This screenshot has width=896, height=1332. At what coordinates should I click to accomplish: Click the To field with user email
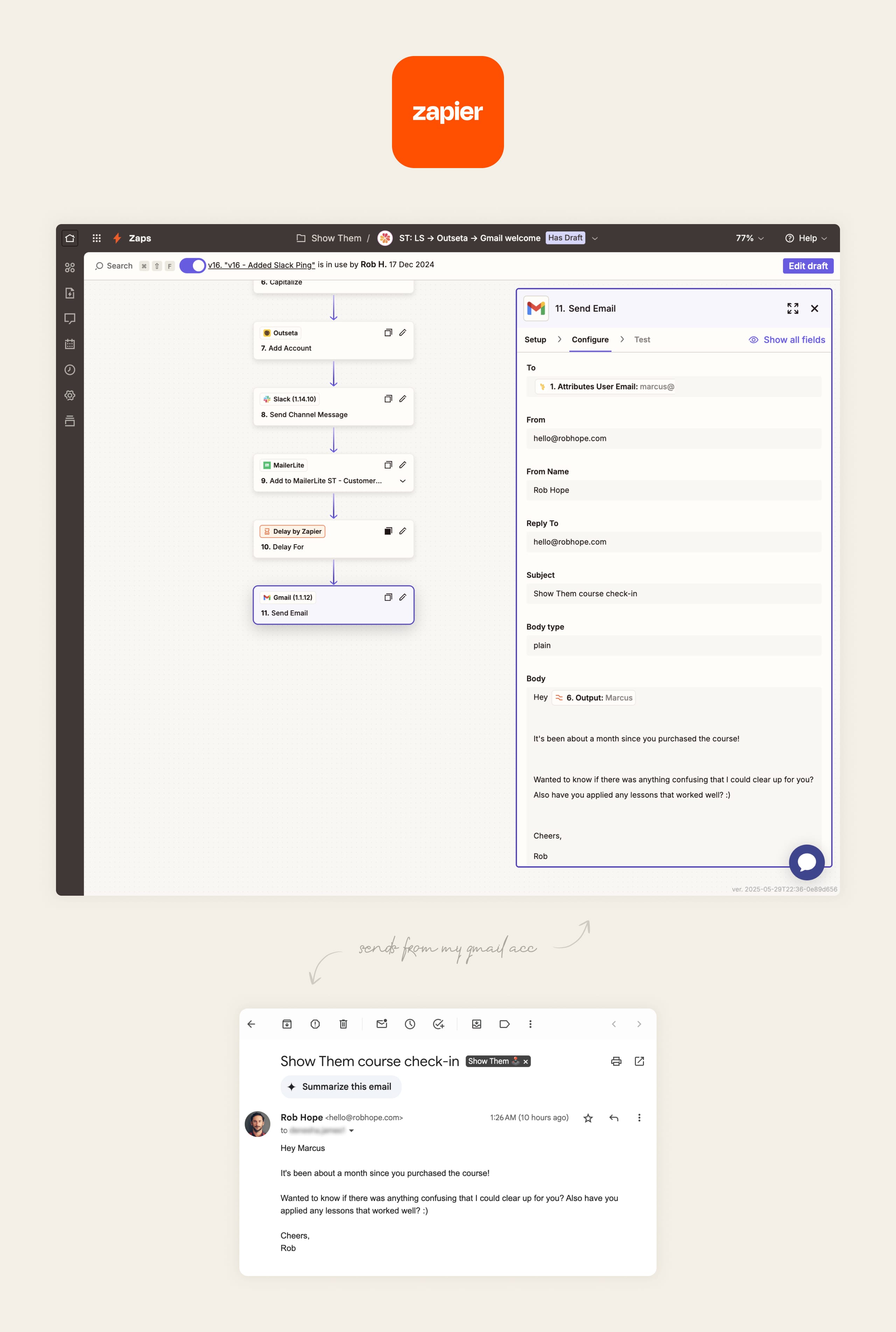[x=674, y=387]
